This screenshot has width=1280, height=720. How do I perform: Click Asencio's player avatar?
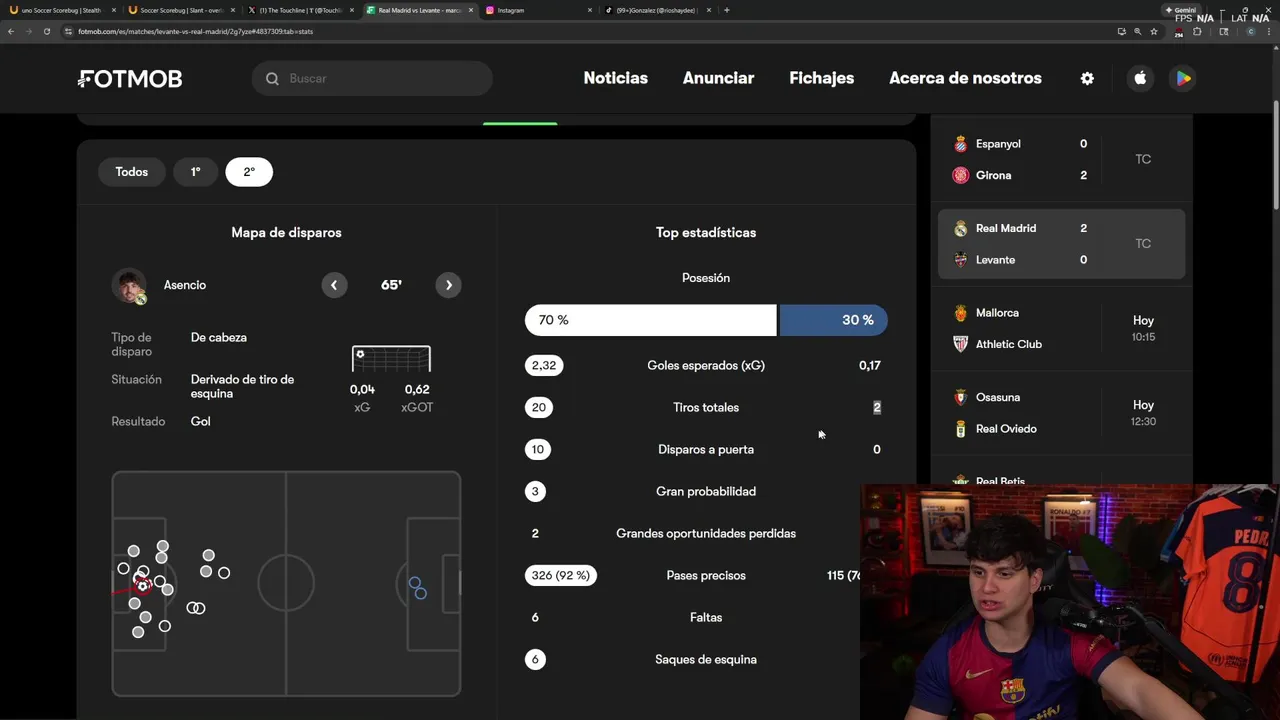(129, 286)
